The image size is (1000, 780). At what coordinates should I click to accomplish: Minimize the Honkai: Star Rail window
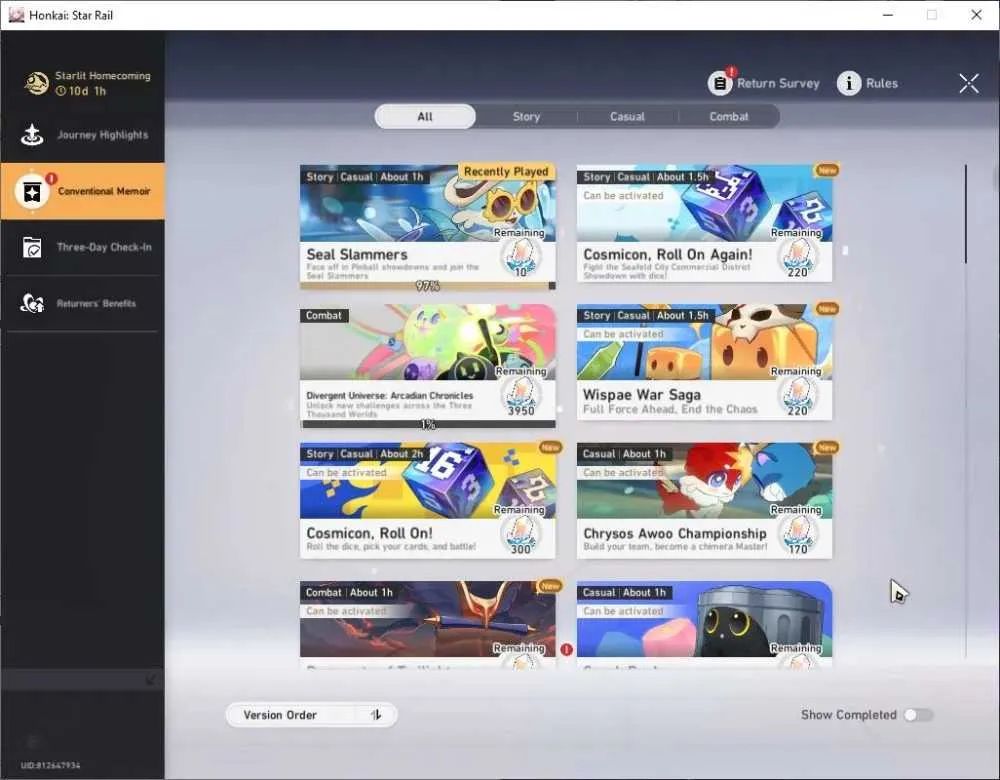click(888, 15)
